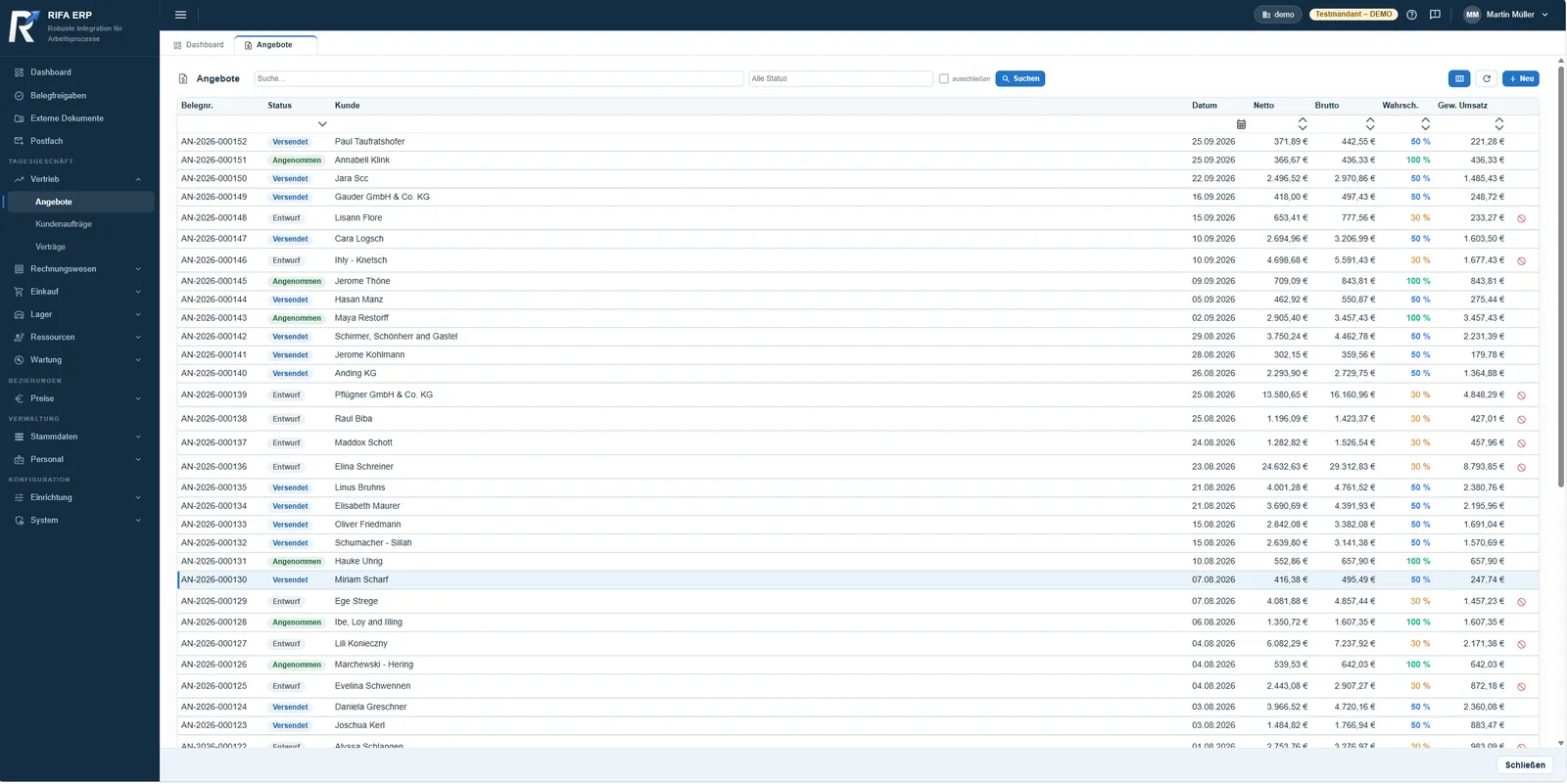Click the Belegfreigaben check icon in sidebar

[x=19, y=96]
